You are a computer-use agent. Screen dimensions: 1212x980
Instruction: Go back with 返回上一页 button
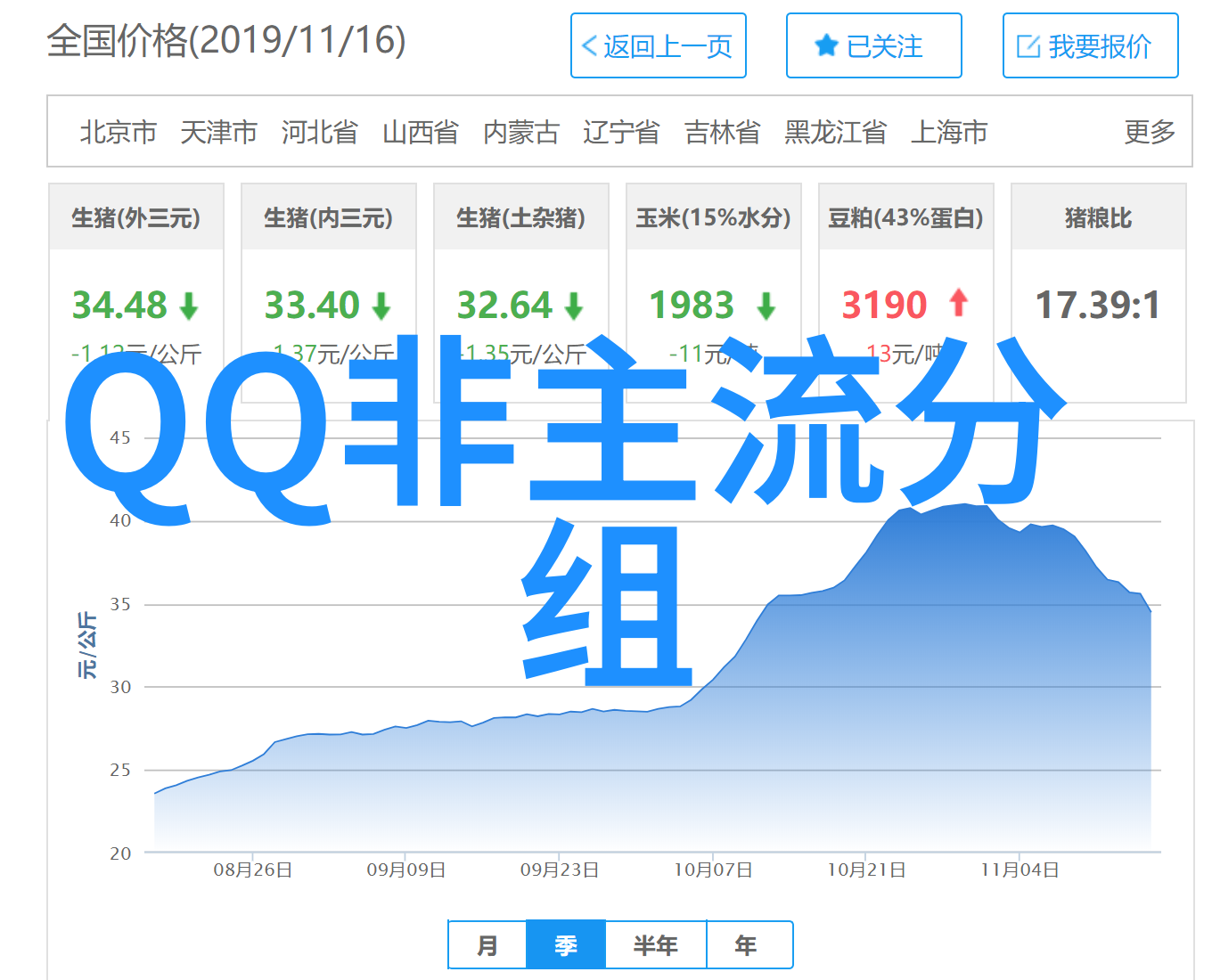659,45
